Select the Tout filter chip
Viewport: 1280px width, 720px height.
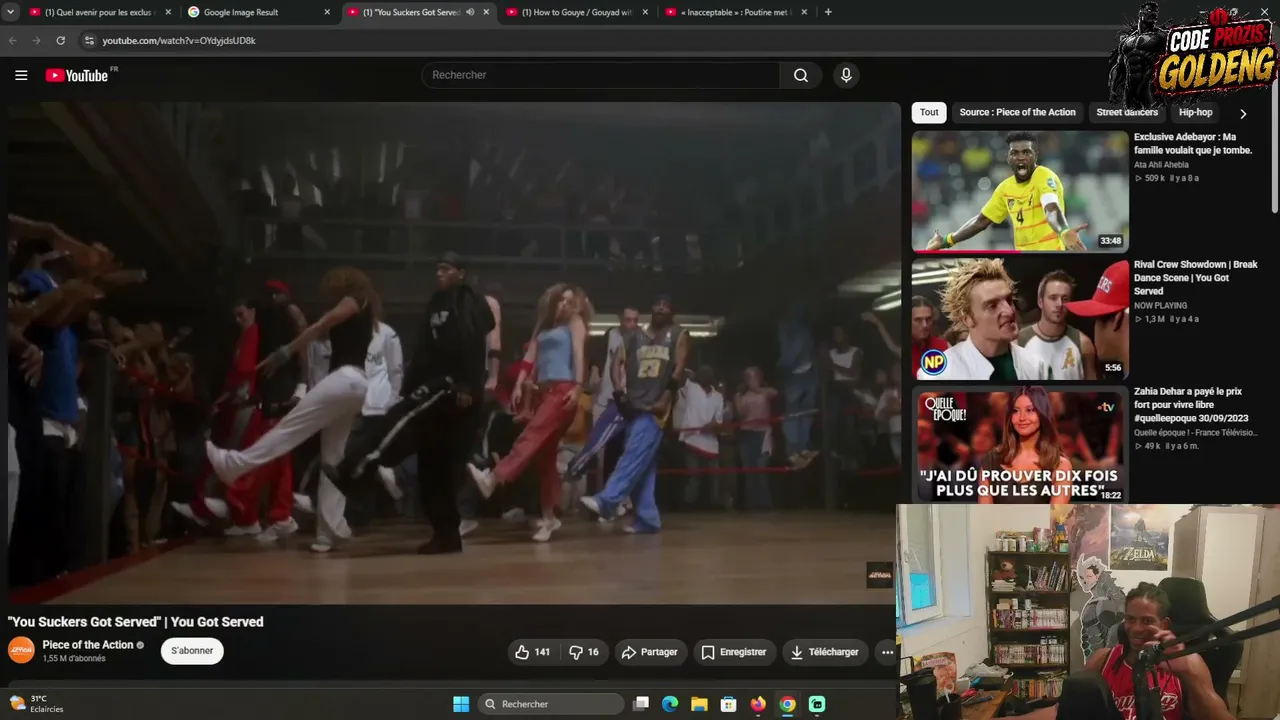(929, 113)
